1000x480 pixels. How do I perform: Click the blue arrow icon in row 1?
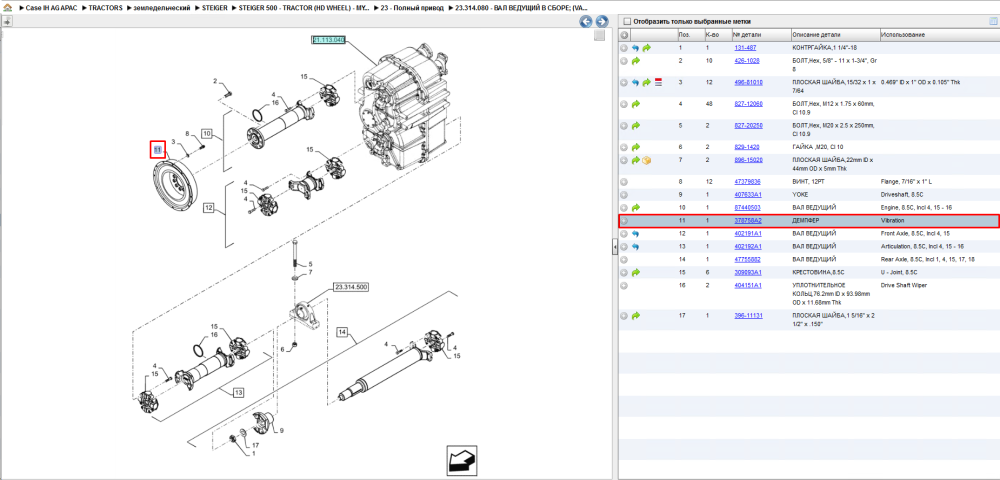coord(635,48)
